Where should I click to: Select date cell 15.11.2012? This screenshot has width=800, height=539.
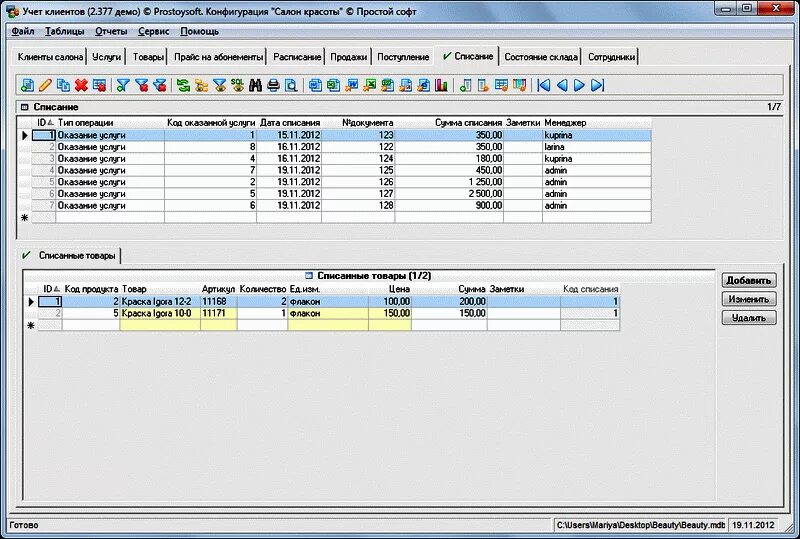[289, 135]
